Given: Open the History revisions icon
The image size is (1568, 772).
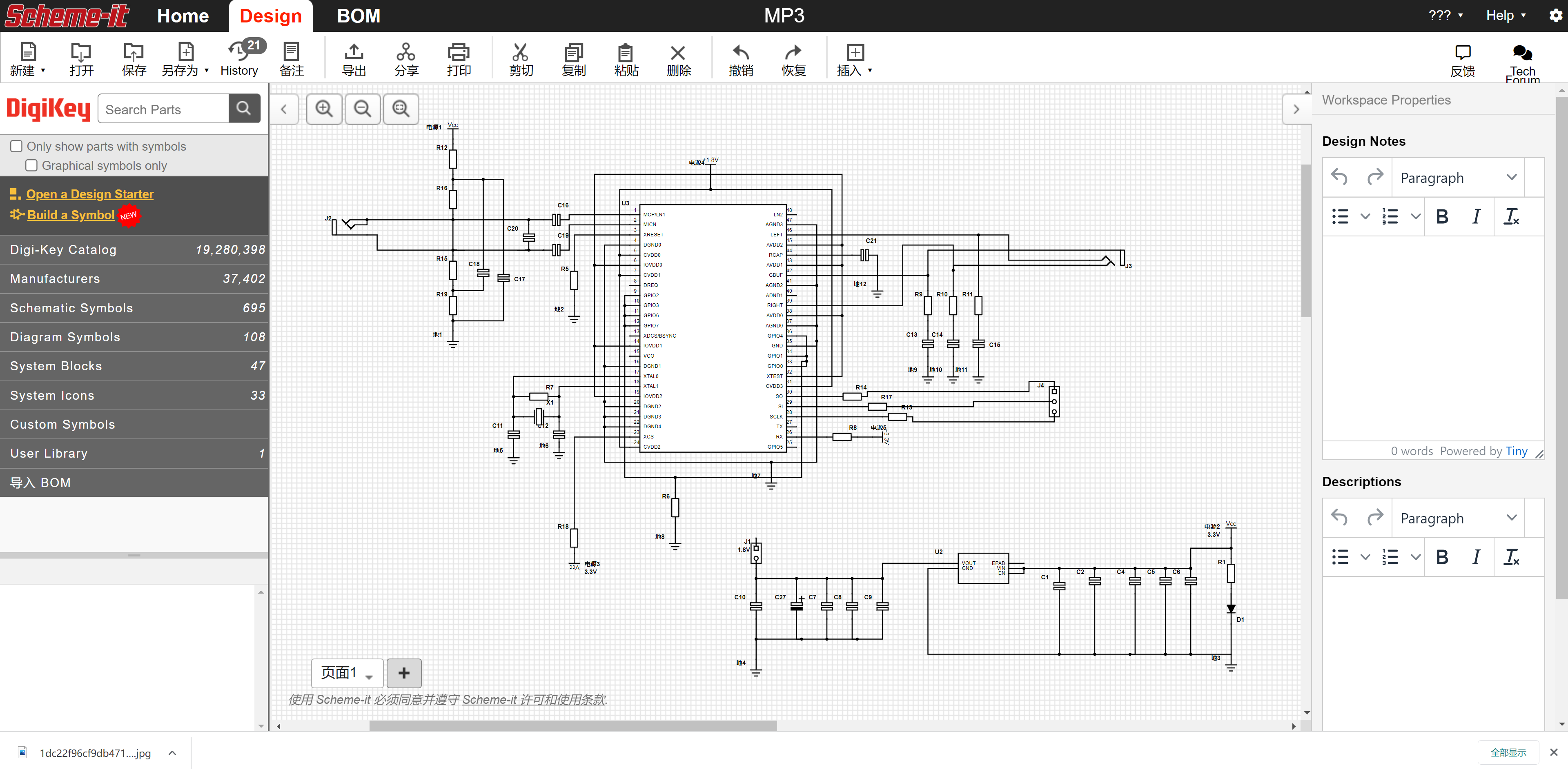Looking at the screenshot, I should coord(238,52).
